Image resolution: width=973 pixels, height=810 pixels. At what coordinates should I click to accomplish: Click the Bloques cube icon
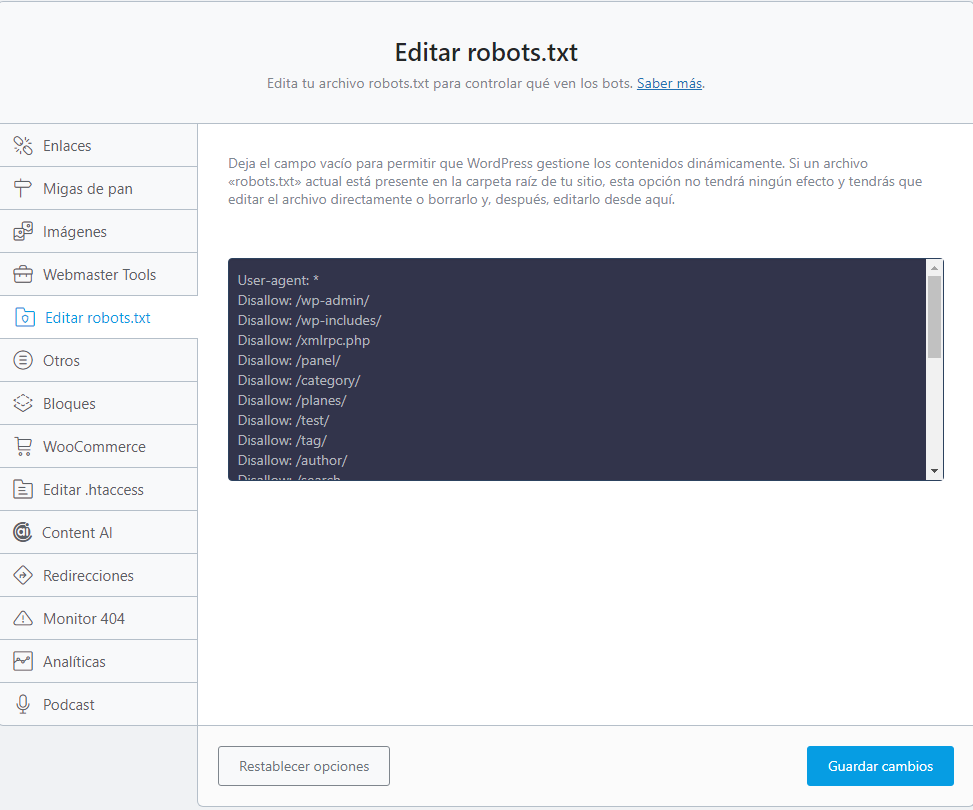pos(23,403)
